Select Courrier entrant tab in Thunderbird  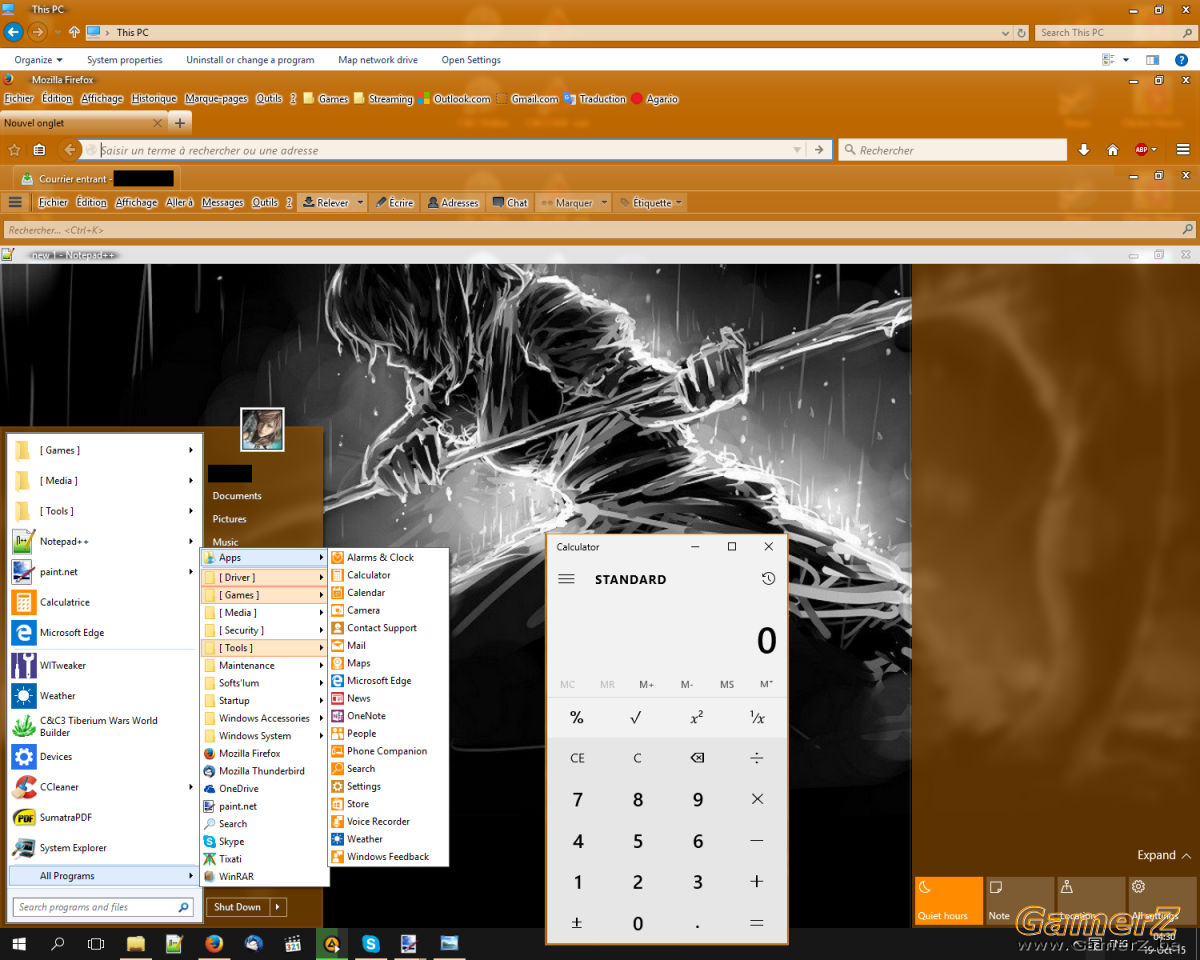point(97,178)
